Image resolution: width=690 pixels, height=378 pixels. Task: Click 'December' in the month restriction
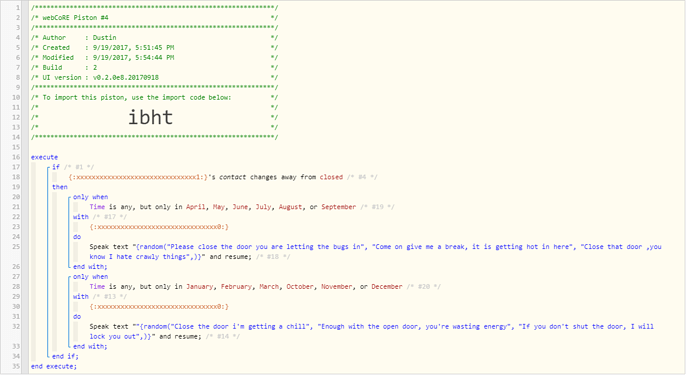click(x=386, y=286)
